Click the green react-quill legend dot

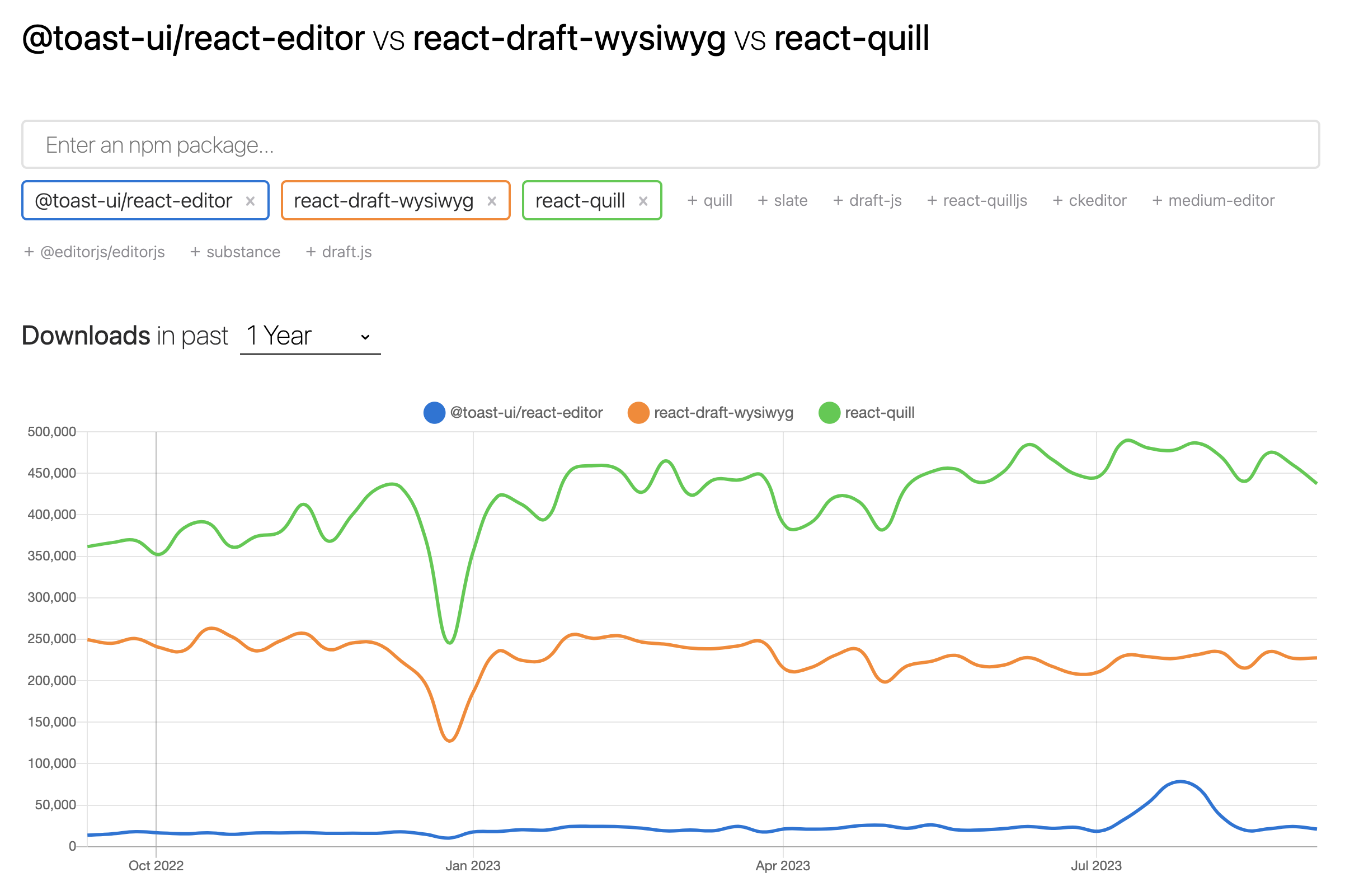(829, 412)
